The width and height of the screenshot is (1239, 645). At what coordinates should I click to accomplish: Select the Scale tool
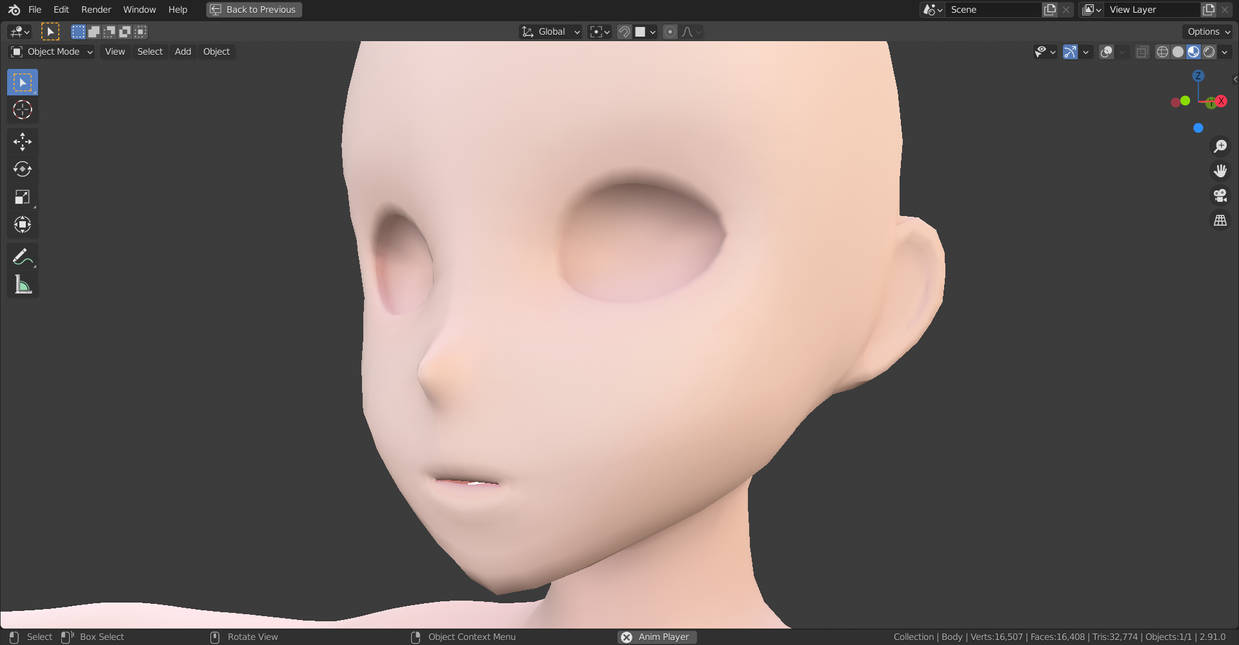22,197
